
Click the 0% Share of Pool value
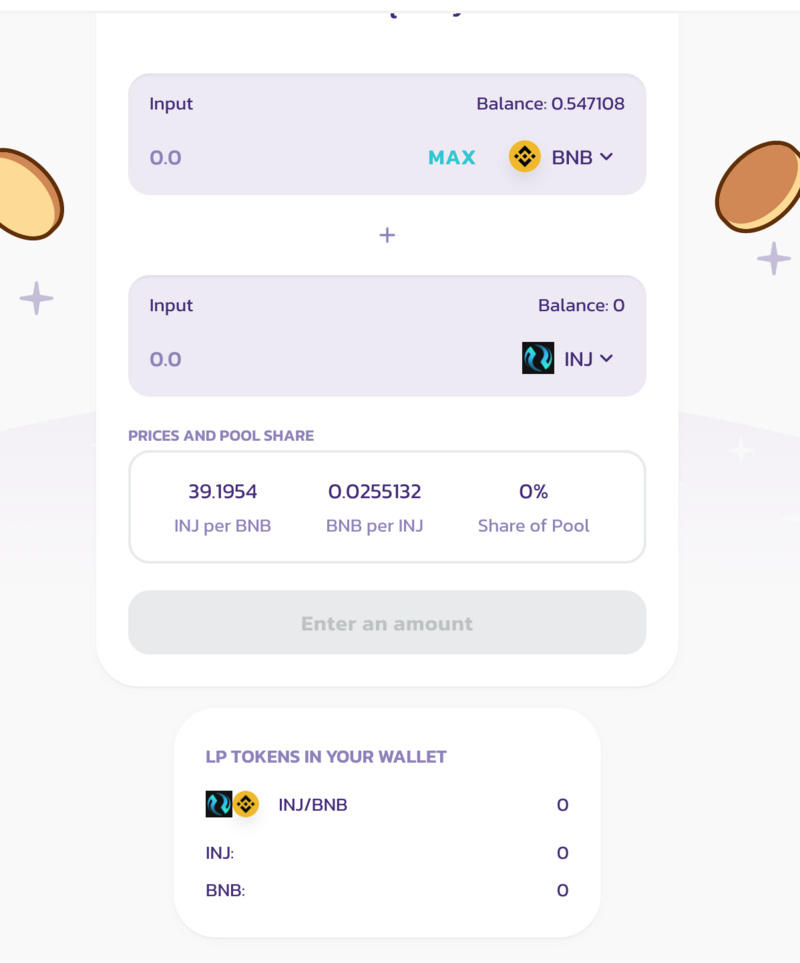tap(533, 492)
